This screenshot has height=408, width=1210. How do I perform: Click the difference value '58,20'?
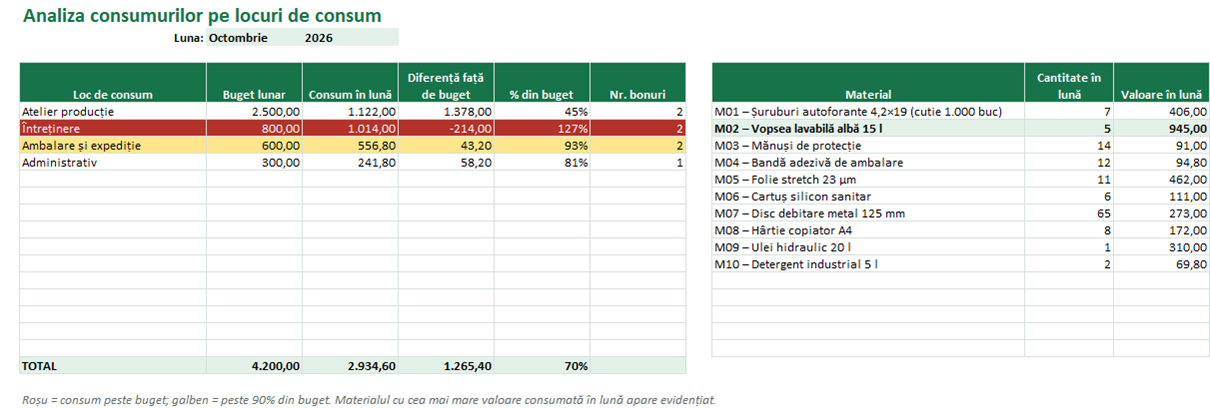446,163
